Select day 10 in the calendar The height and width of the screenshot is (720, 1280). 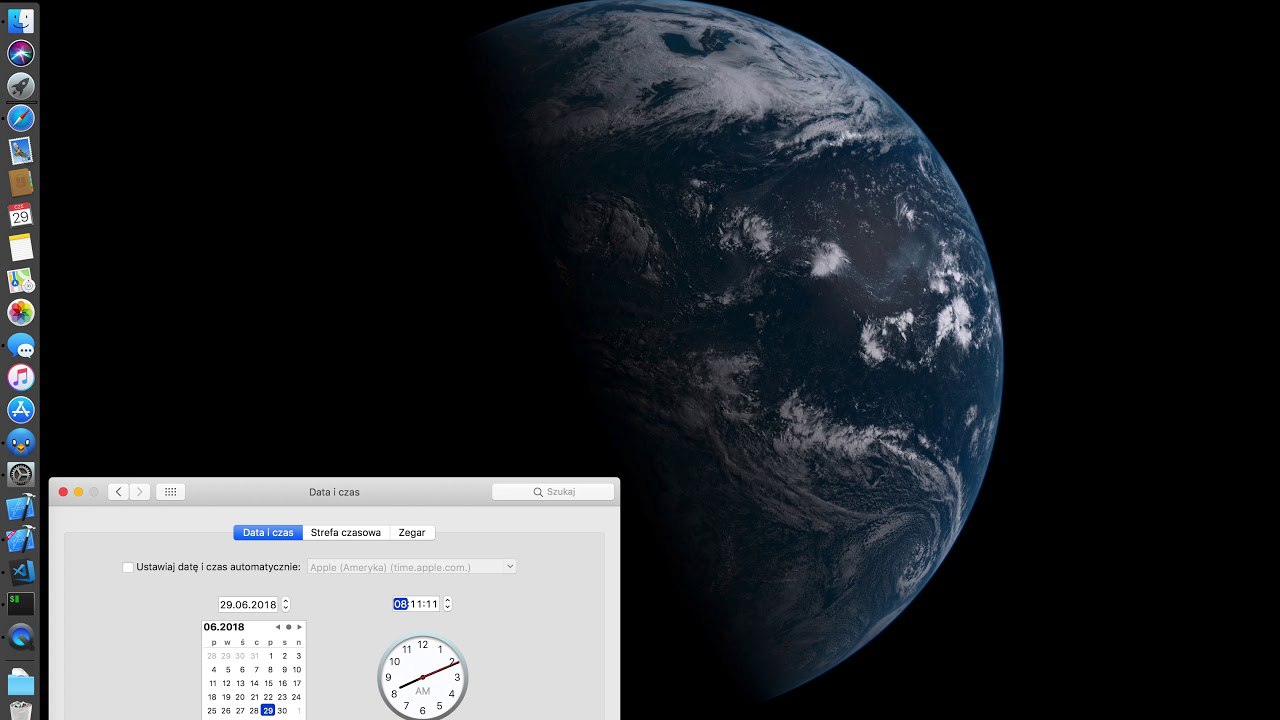(297, 670)
